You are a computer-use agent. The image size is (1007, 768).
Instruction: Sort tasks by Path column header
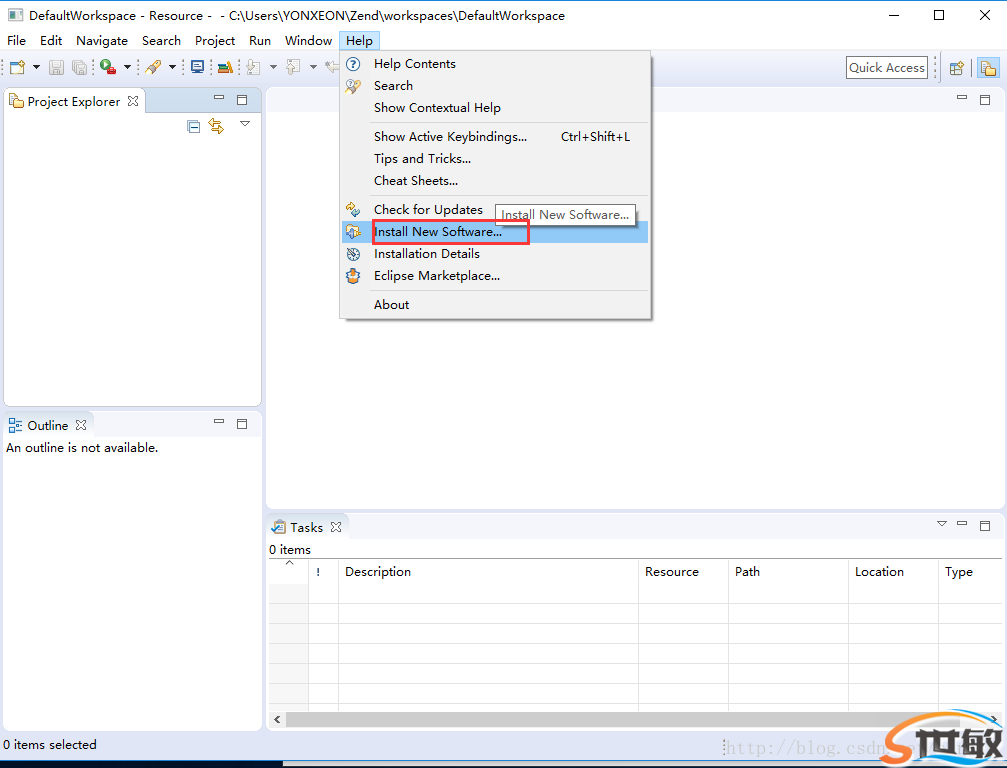tap(788, 572)
